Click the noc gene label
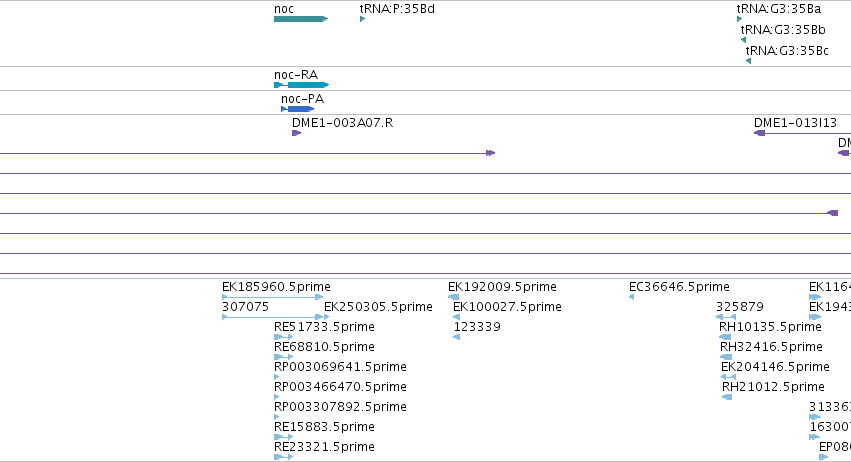Viewport: 851px width, 462px height. coord(284,9)
